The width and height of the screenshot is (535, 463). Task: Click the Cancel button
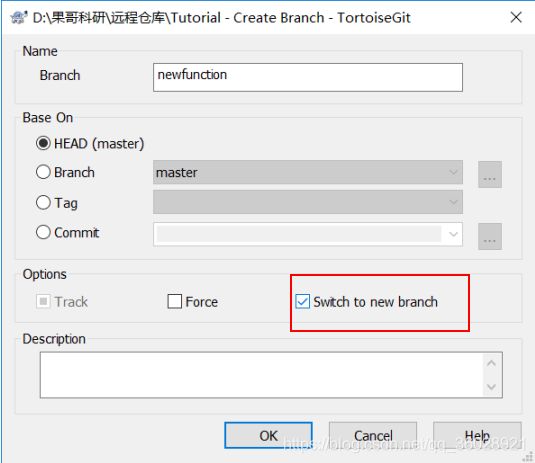click(373, 435)
